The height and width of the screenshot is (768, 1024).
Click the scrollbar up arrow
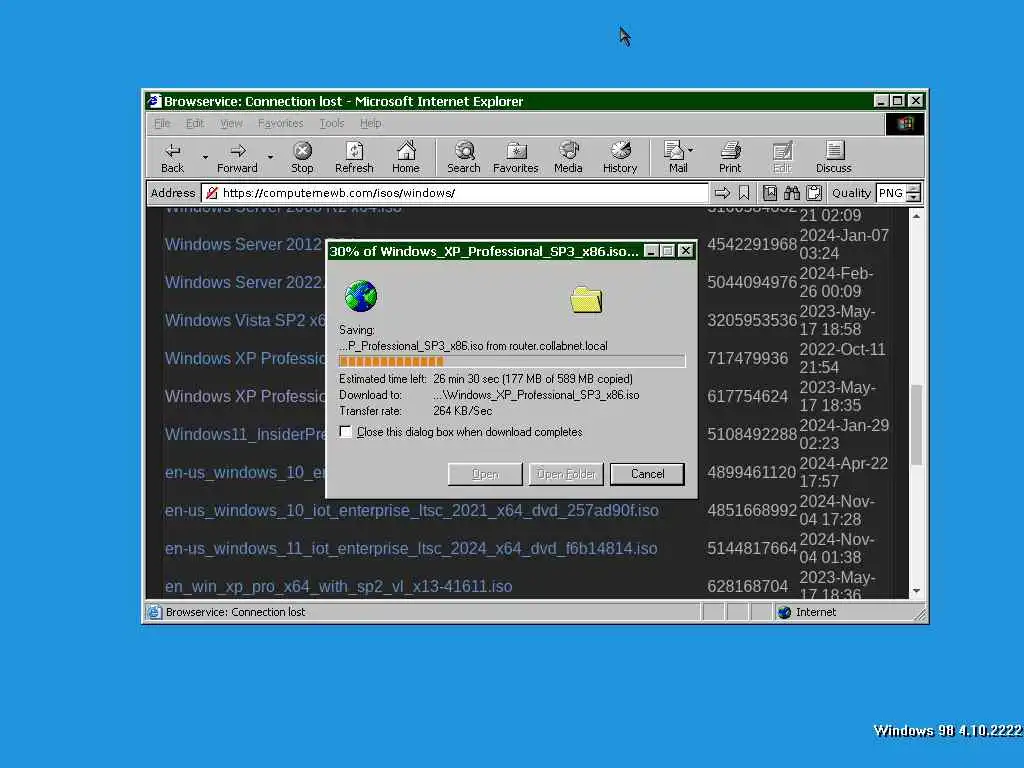(x=916, y=216)
